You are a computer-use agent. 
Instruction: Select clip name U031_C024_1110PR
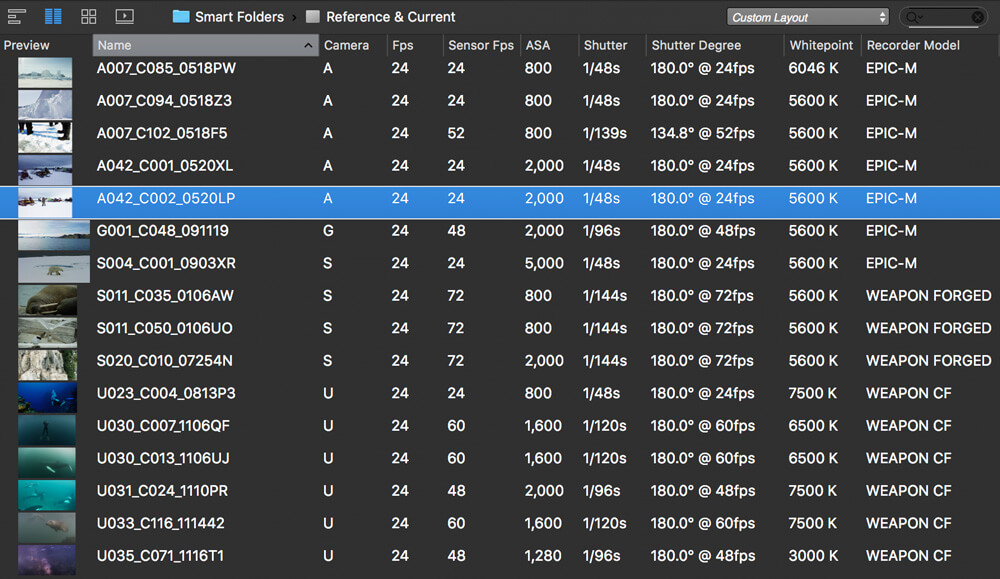(162, 491)
